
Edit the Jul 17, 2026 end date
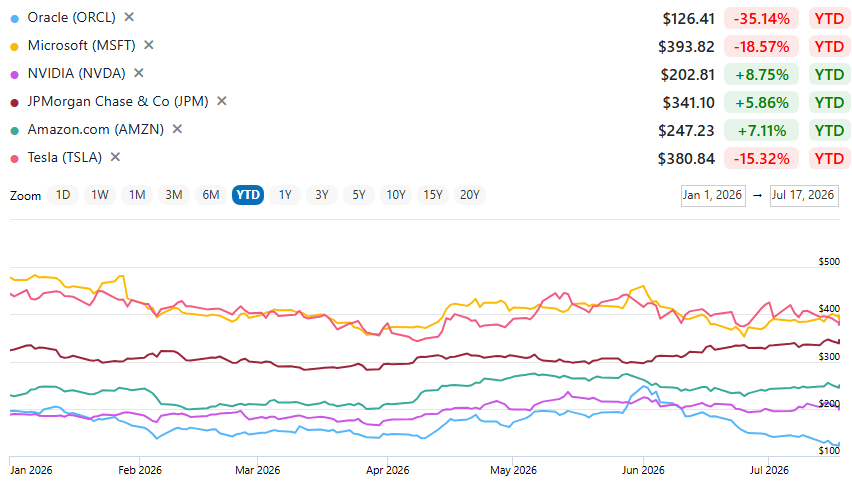pyautogui.click(x=804, y=196)
